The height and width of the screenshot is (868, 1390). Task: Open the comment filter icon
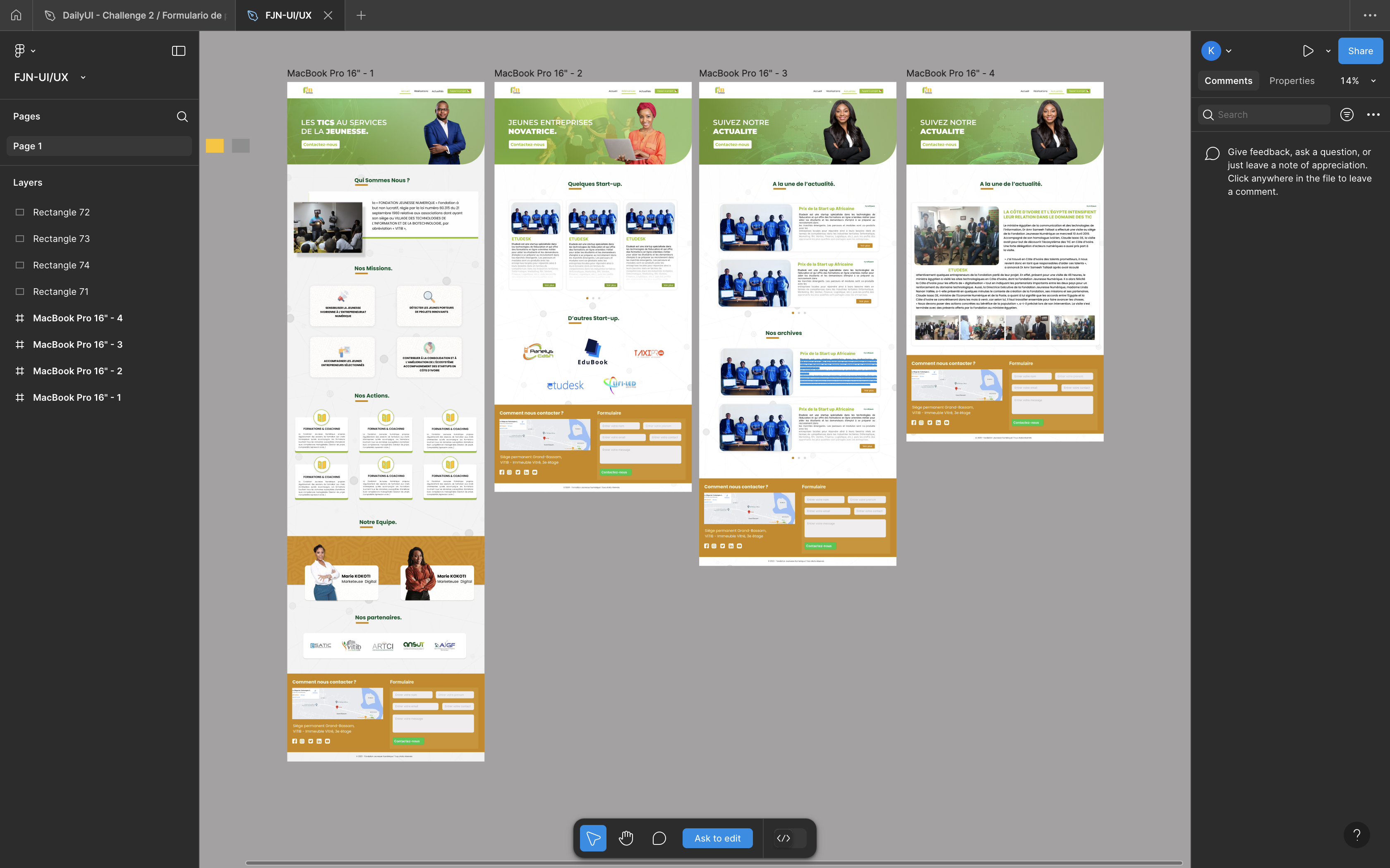1347,115
